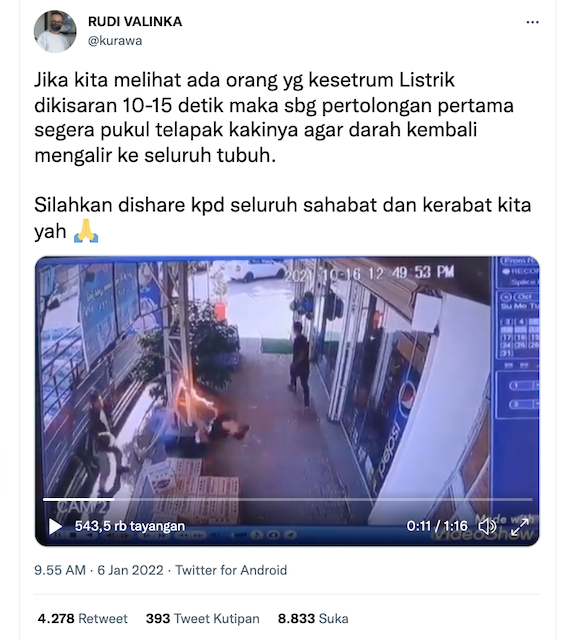
Task: Click the 543,5 rb tayangan view count
Action: tap(130, 526)
